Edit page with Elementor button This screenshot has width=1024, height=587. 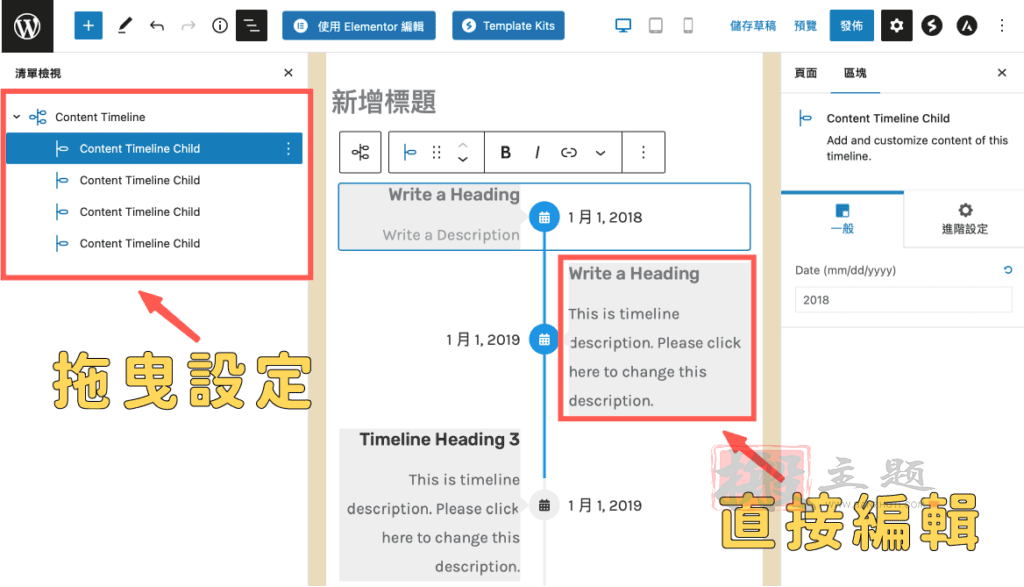(359, 26)
